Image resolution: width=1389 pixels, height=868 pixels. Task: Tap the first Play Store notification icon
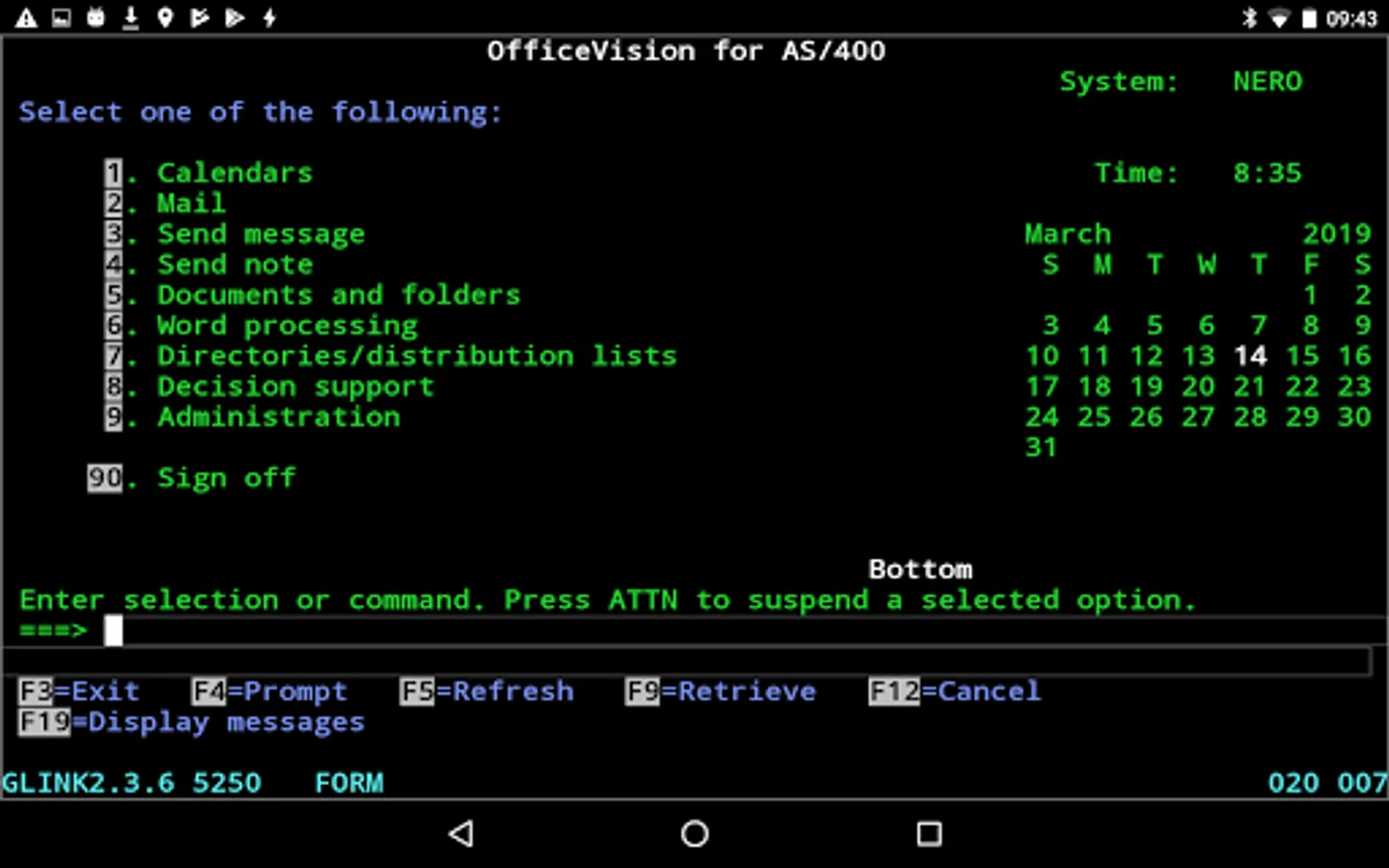200,17
